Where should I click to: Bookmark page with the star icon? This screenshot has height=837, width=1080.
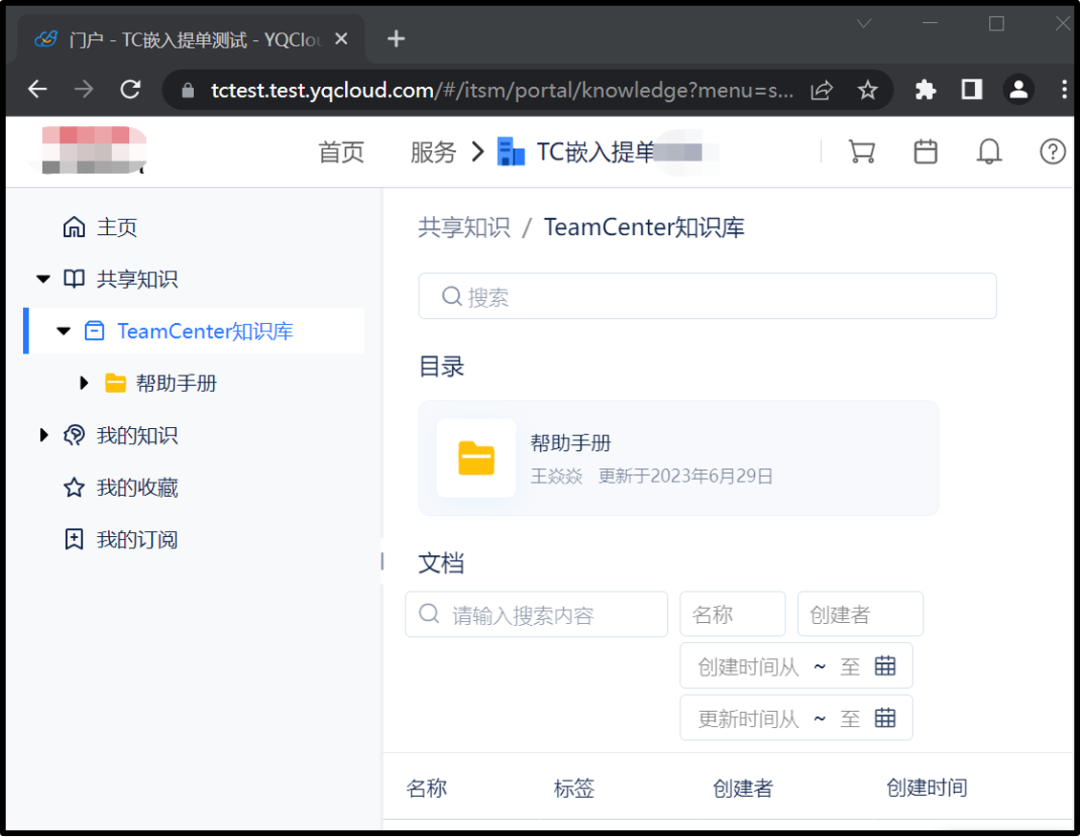867,90
